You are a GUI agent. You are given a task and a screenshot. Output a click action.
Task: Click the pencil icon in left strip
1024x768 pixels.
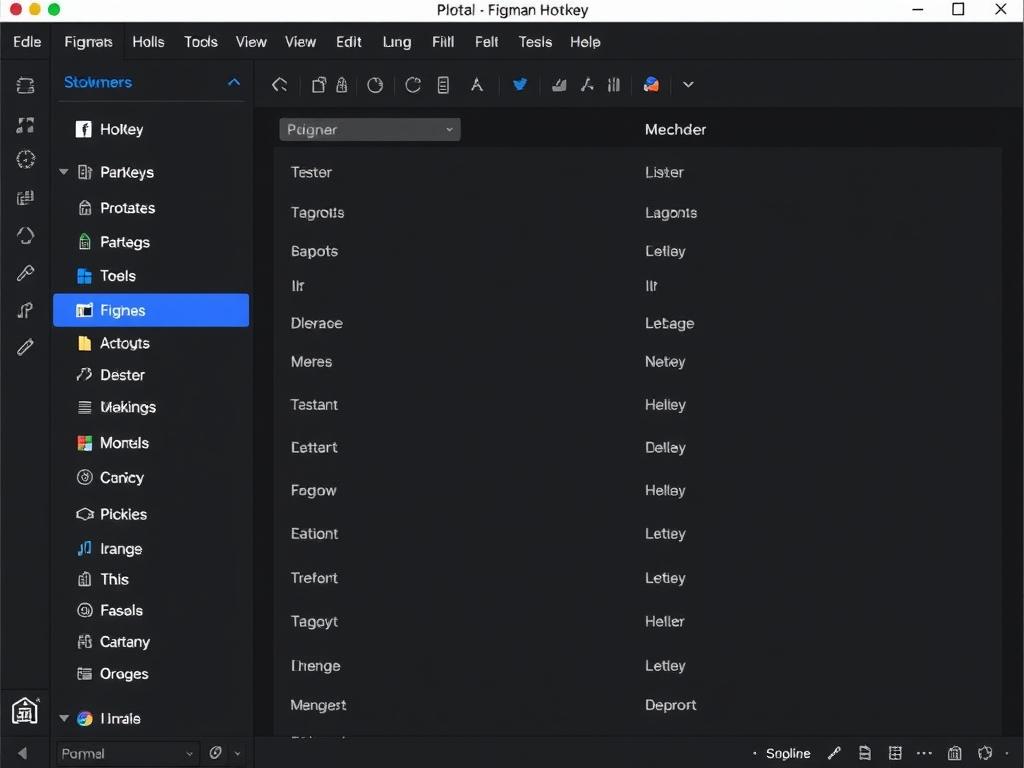tap(25, 347)
